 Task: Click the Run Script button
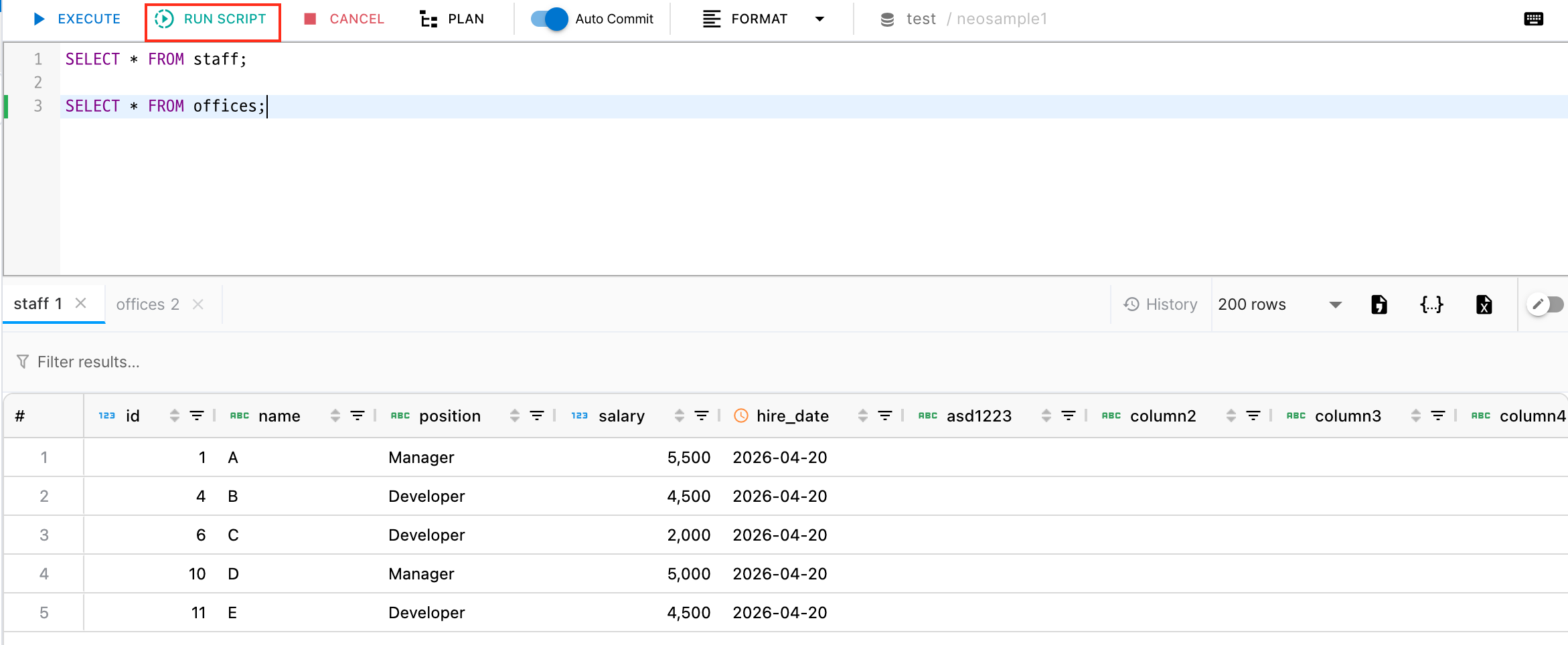tap(212, 19)
